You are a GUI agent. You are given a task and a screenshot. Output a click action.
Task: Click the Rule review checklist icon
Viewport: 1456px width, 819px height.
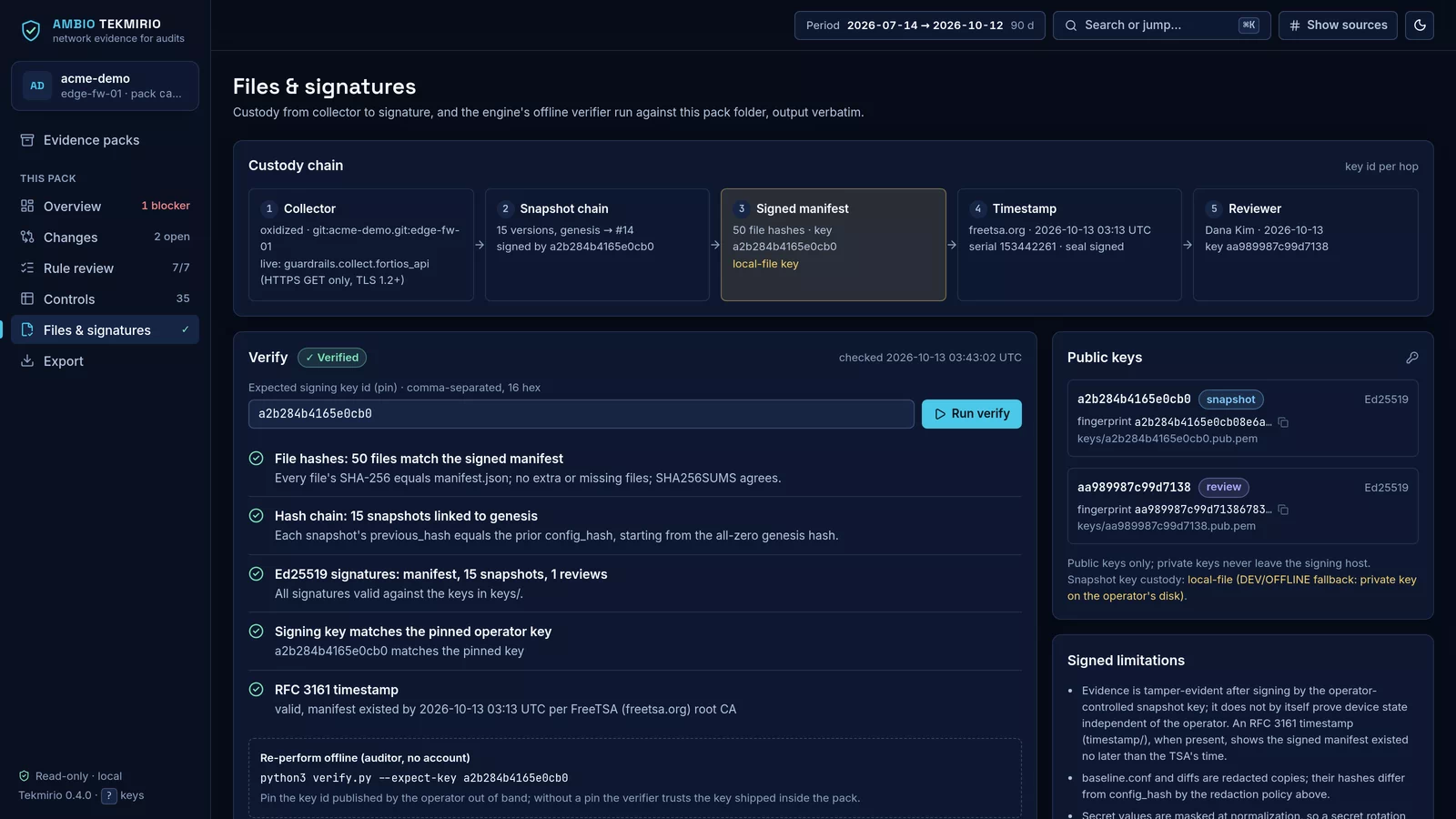[27, 268]
